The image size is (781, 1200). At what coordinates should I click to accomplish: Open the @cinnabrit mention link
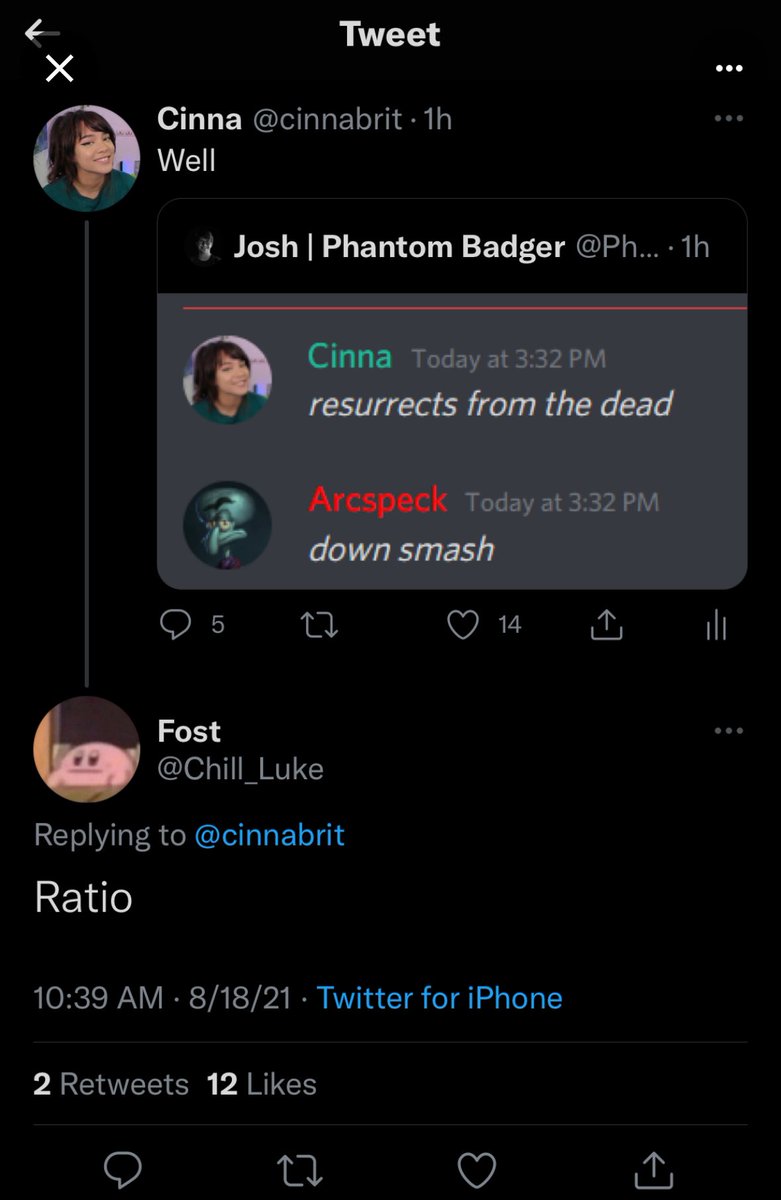pos(269,835)
